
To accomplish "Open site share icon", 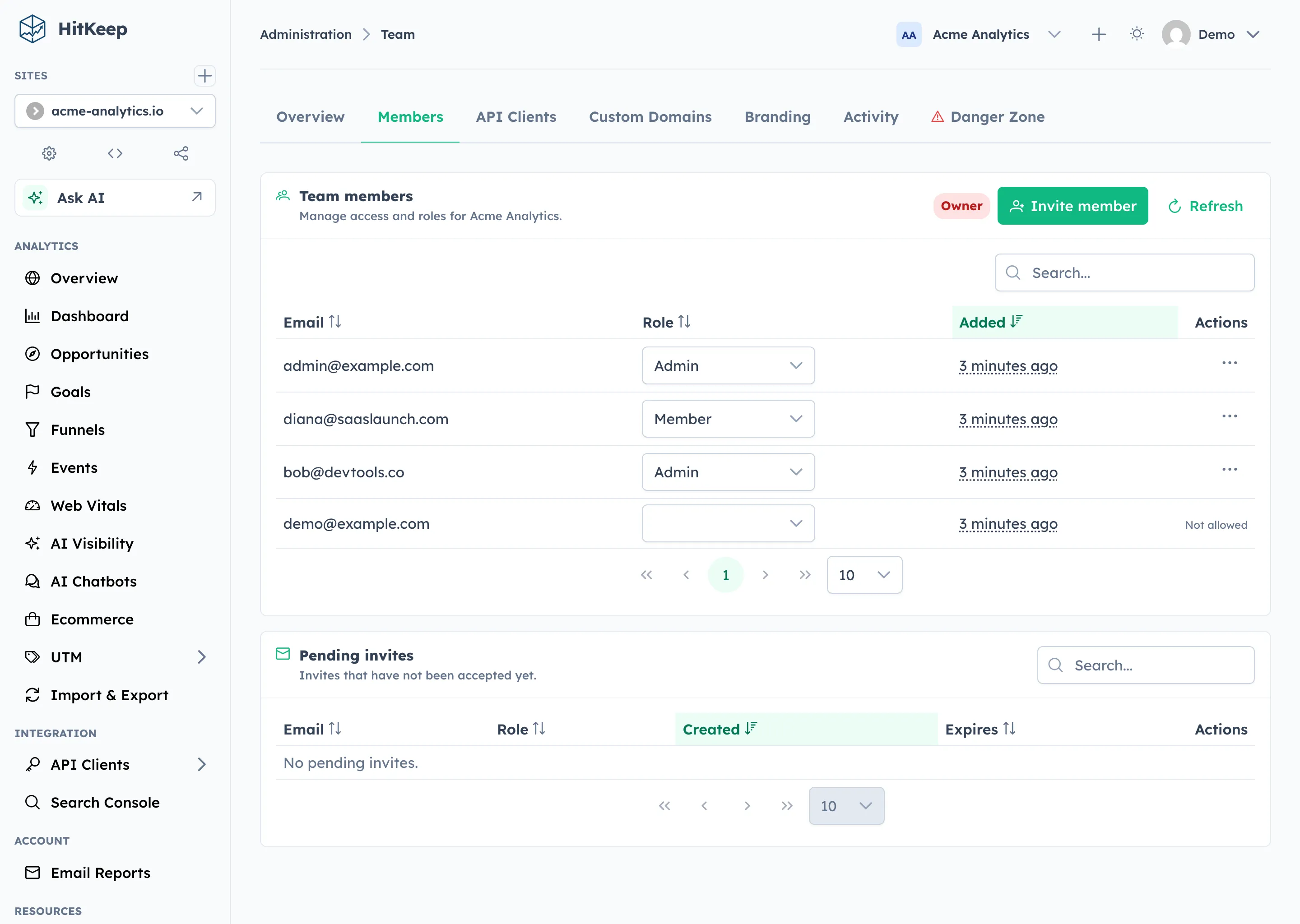I will [x=181, y=153].
